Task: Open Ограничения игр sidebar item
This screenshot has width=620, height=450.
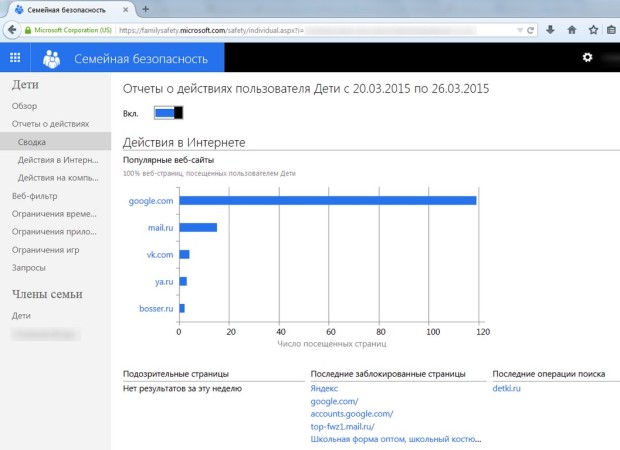Action: click(45, 250)
